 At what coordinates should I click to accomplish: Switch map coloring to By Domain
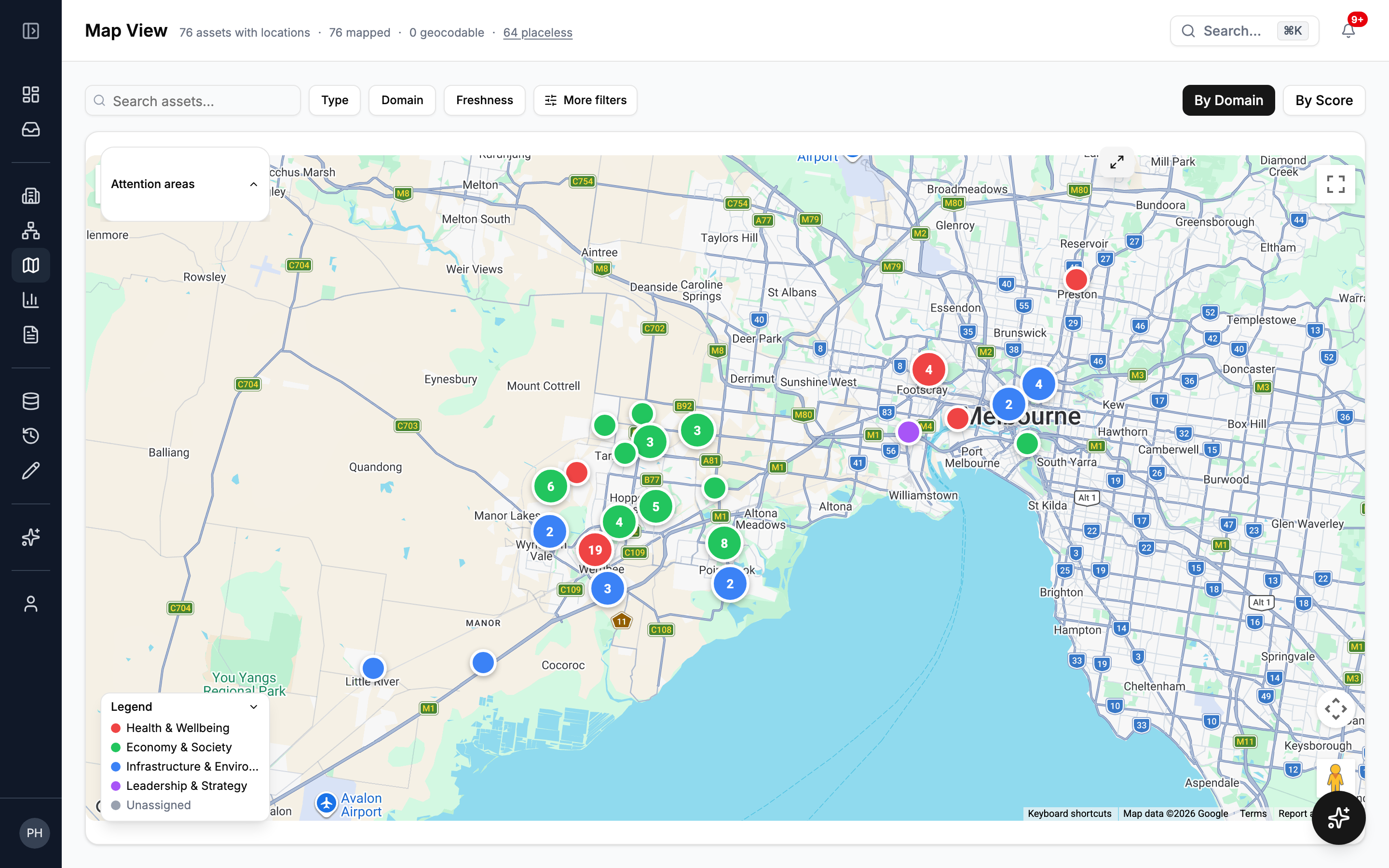pyautogui.click(x=1228, y=100)
